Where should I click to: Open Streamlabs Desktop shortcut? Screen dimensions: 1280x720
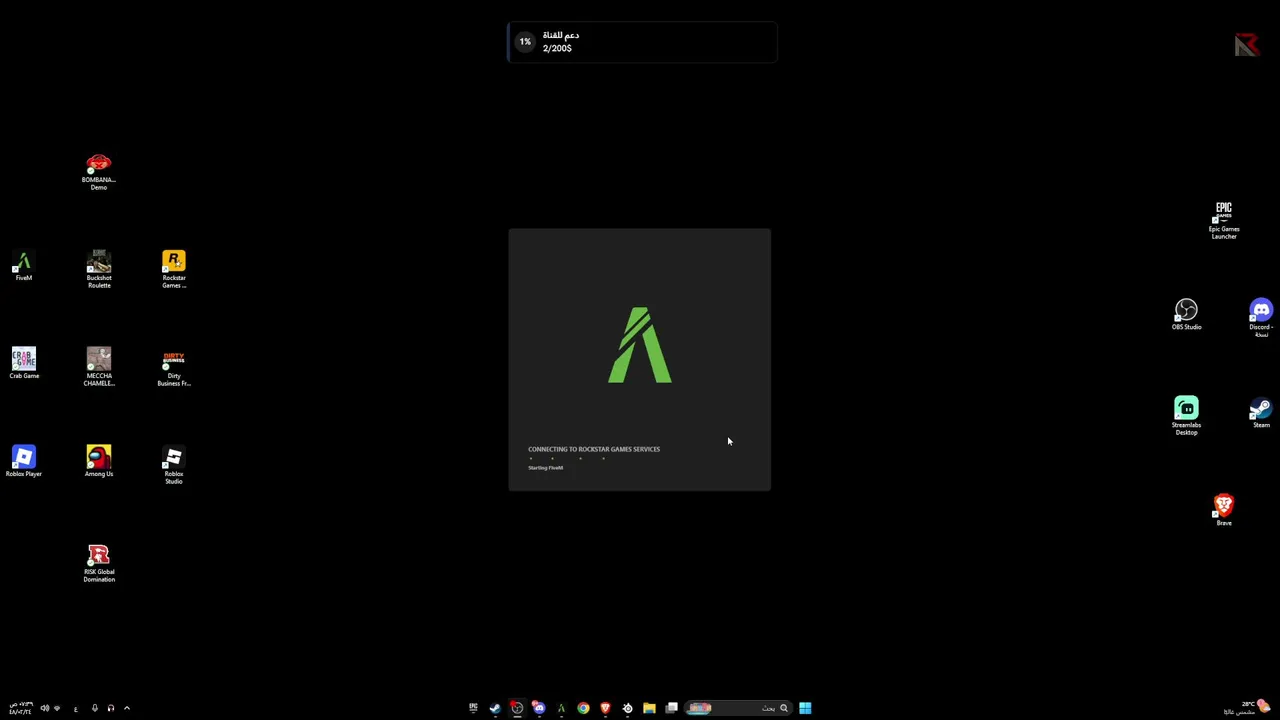point(1186,417)
